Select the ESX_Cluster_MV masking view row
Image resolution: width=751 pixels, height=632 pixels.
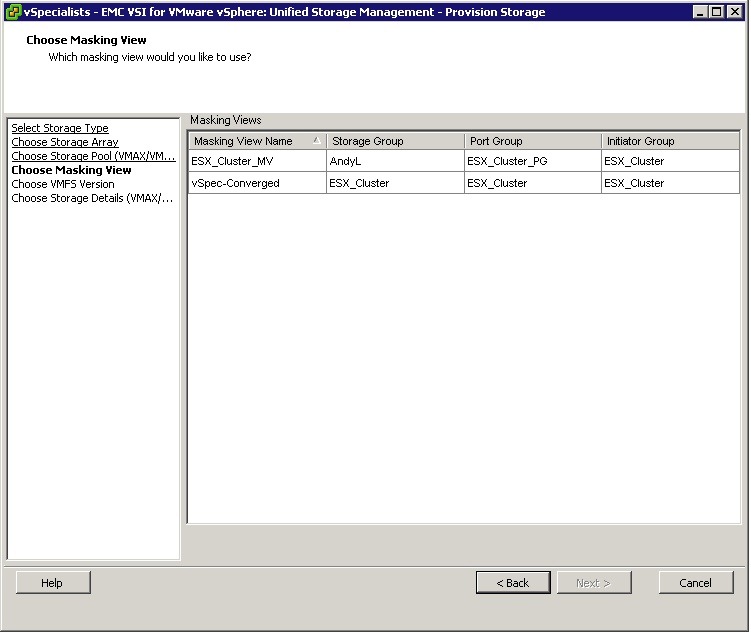(x=232, y=161)
